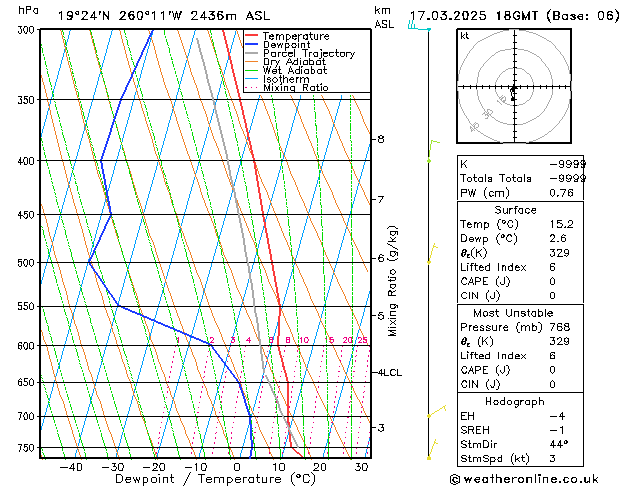Click the wind barb at 700 hPa
The width and height of the screenshot is (629, 486).
point(436,411)
